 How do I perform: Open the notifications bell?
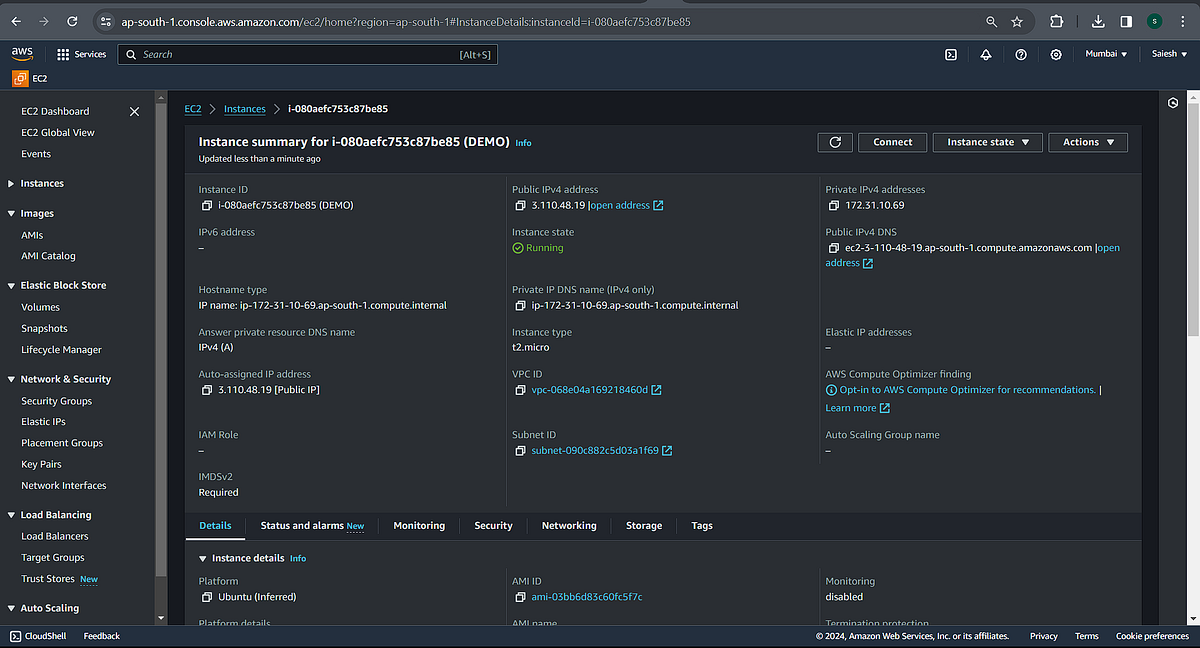(986, 54)
